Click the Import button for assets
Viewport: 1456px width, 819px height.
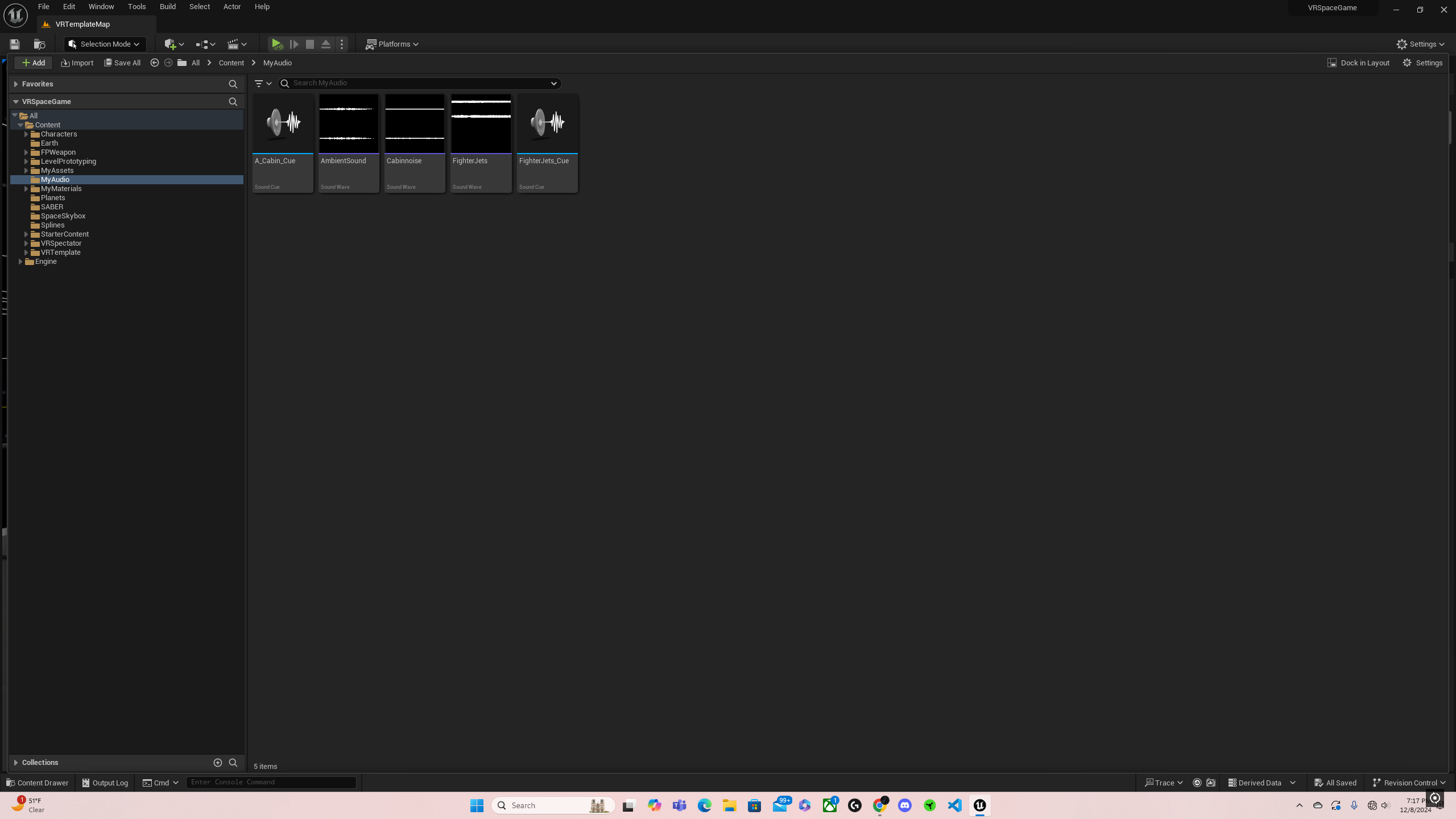(77, 62)
